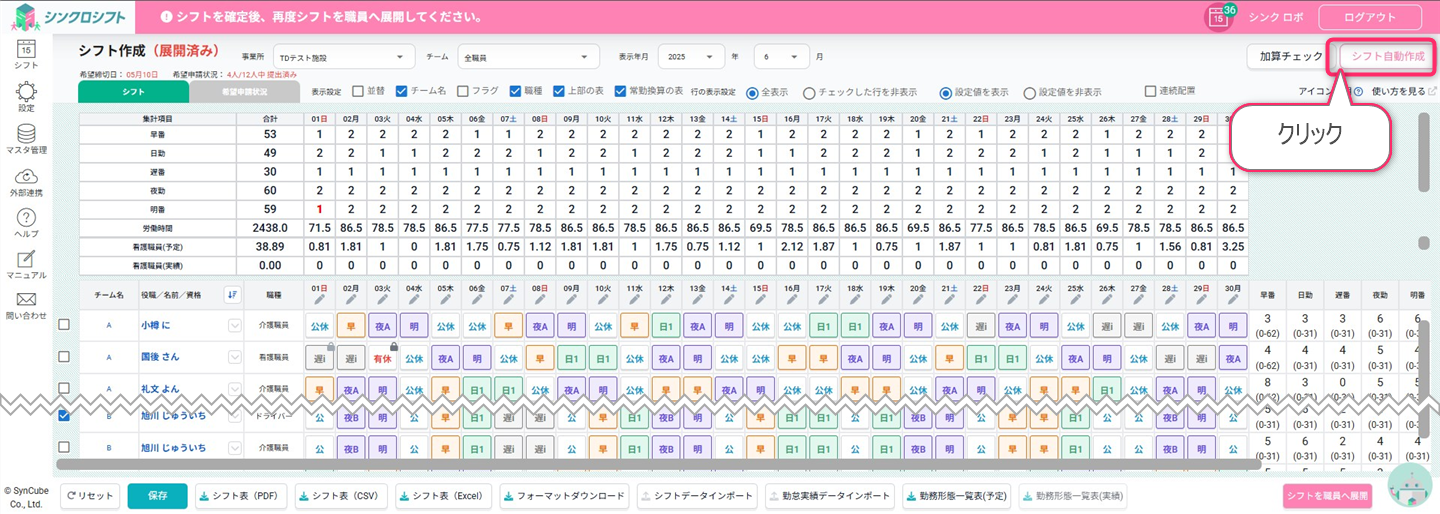Screen dimensions: 1440x514
Task: Select the 全表示 radio button
Action: (x=752, y=91)
